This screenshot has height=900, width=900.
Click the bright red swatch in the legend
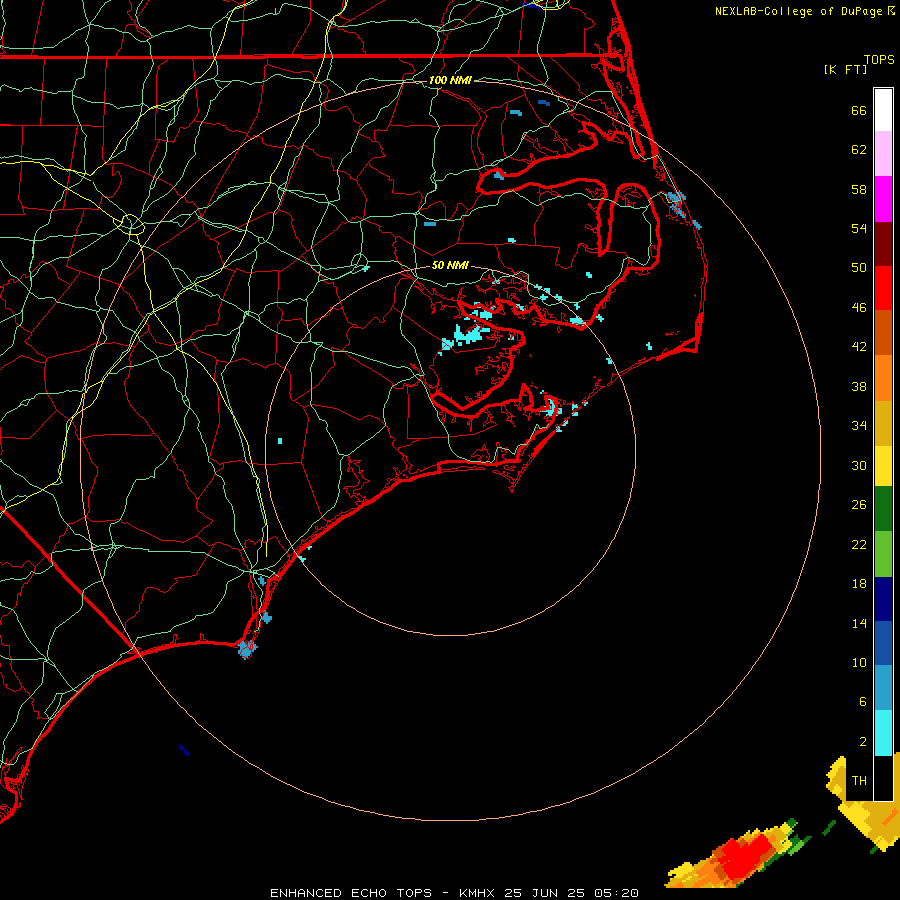click(x=883, y=288)
